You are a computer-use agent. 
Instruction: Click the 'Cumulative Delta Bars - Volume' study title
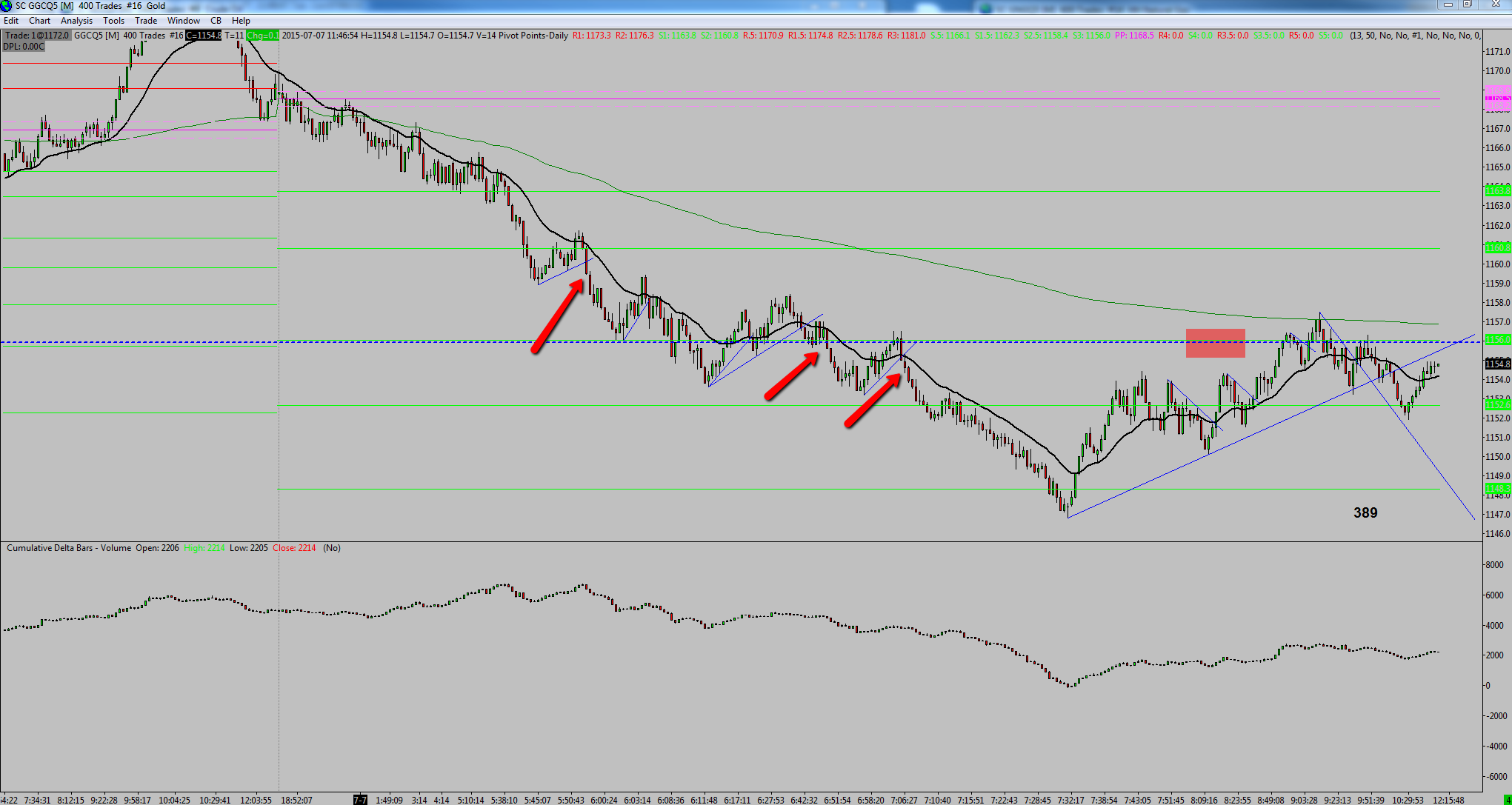(x=69, y=548)
